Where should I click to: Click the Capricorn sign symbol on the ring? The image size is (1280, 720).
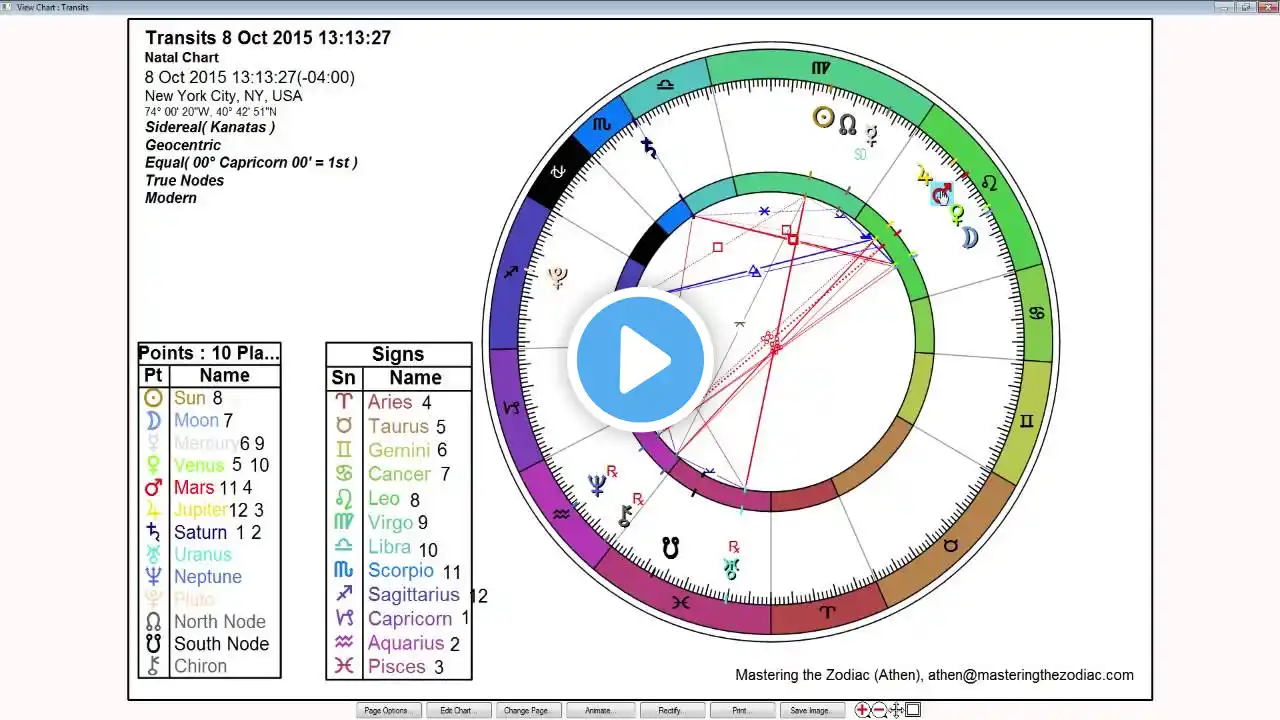click(512, 408)
